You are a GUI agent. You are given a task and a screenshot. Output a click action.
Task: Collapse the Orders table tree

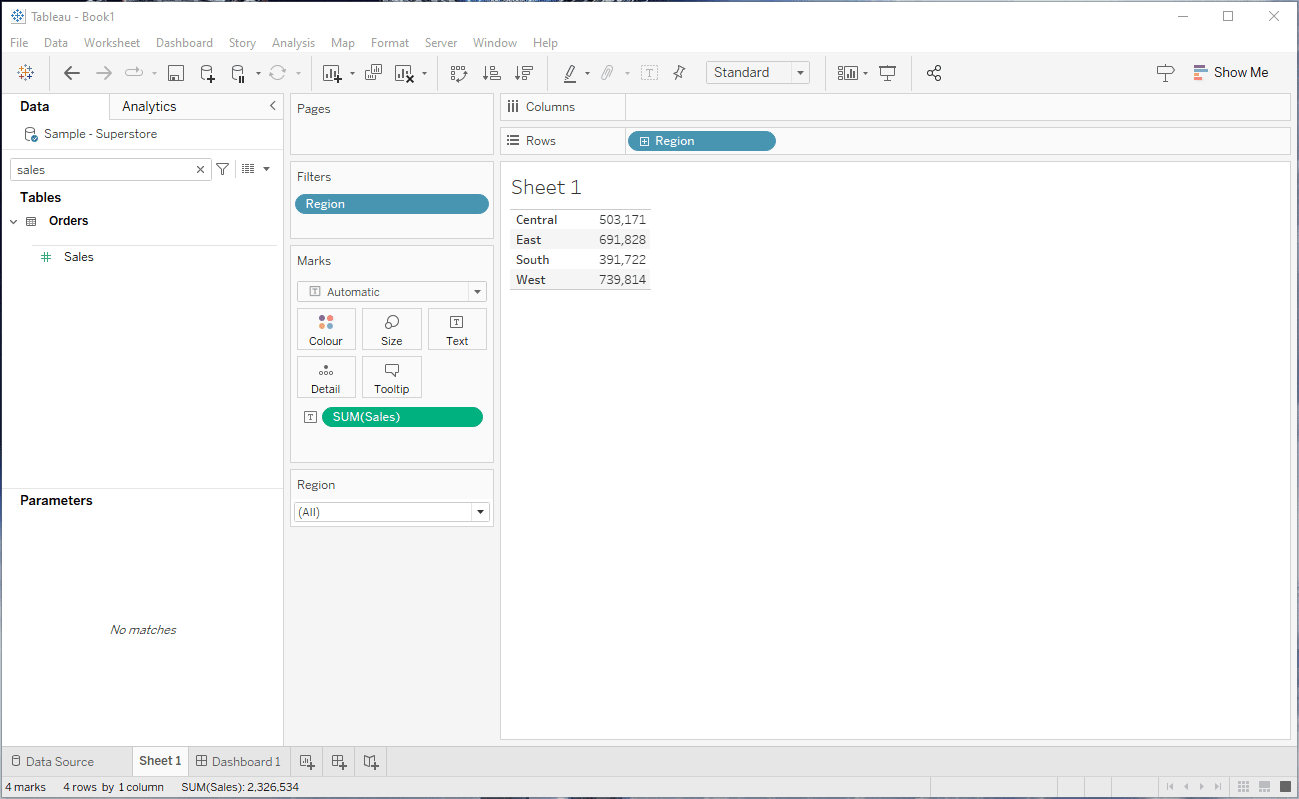(13, 222)
